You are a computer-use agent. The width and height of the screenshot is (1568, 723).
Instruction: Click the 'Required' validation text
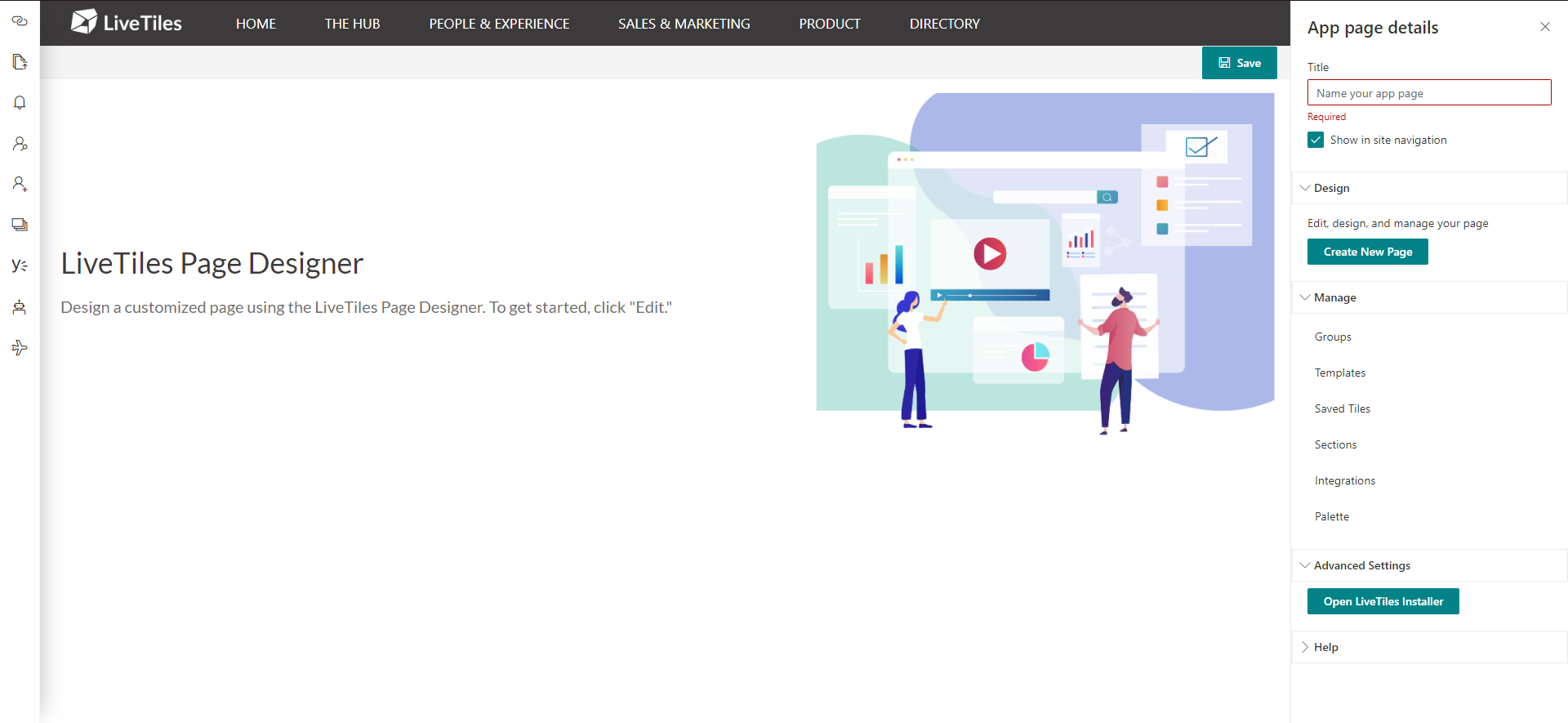coord(1326,117)
